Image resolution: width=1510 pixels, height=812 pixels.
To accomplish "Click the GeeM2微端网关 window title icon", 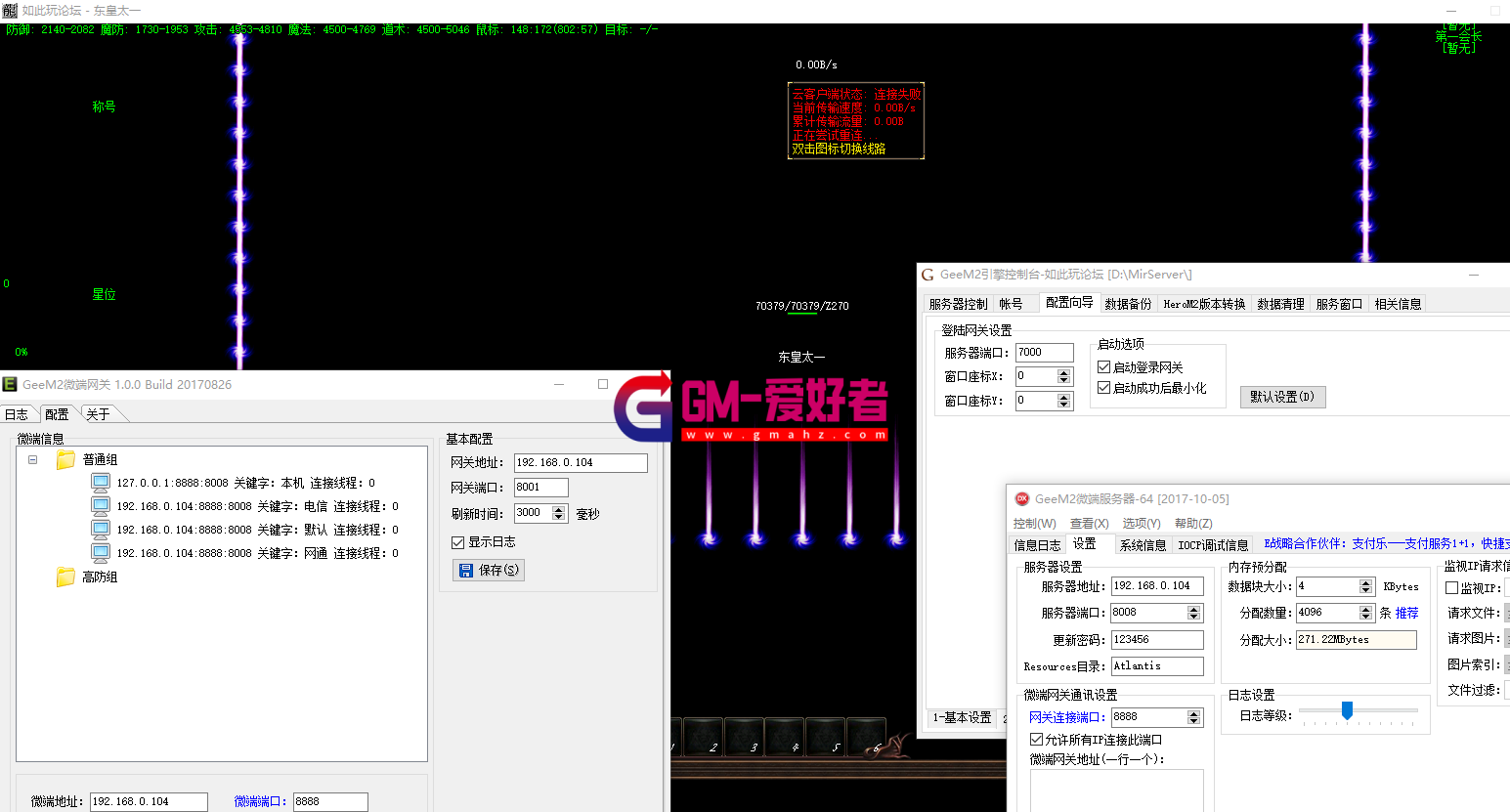I will click(x=10, y=384).
